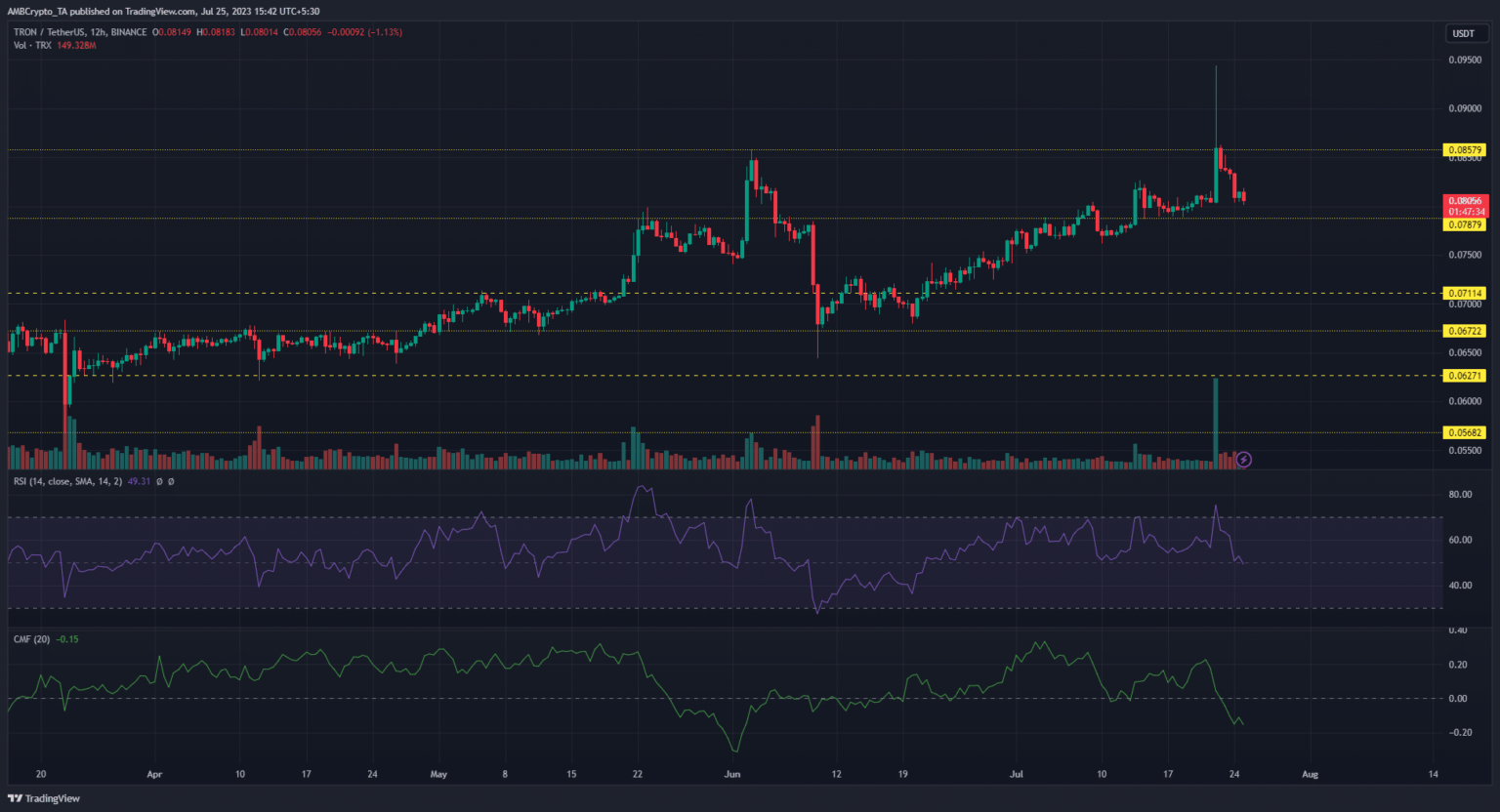The image size is (1500, 812).
Task: Select the May date on time axis
Action: tap(438, 774)
